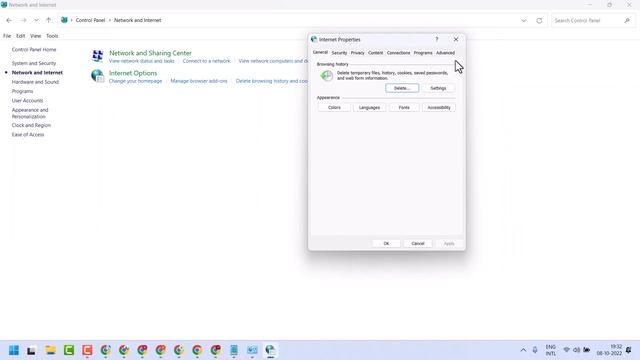This screenshot has height=360, width=640.
Task: Close the Internet Properties dialog
Action: [x=456, y=40]
